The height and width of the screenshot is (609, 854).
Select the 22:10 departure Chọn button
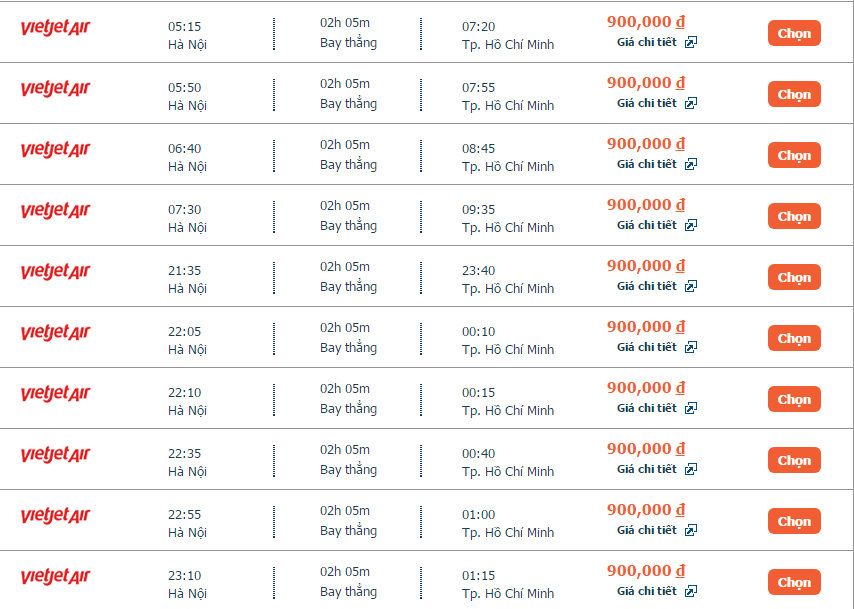click(794, 399)
